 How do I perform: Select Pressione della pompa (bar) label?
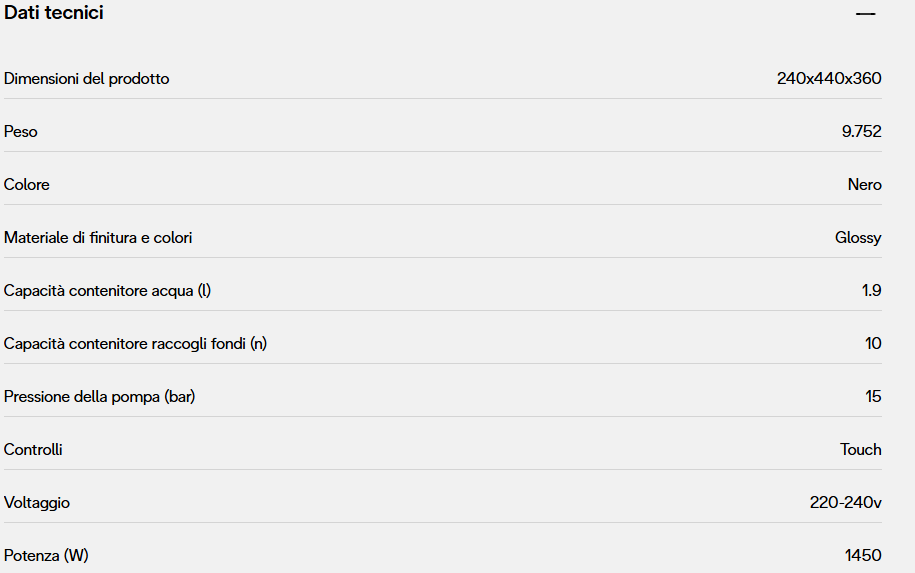[x=100, y=396]
